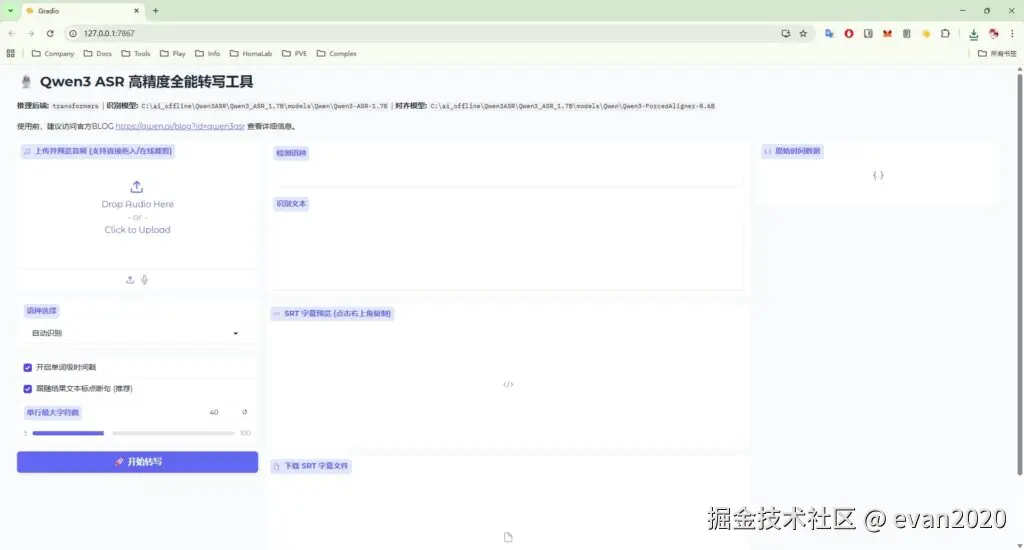
Task: Click the browser forward arrow
Action: pos(31,33)
